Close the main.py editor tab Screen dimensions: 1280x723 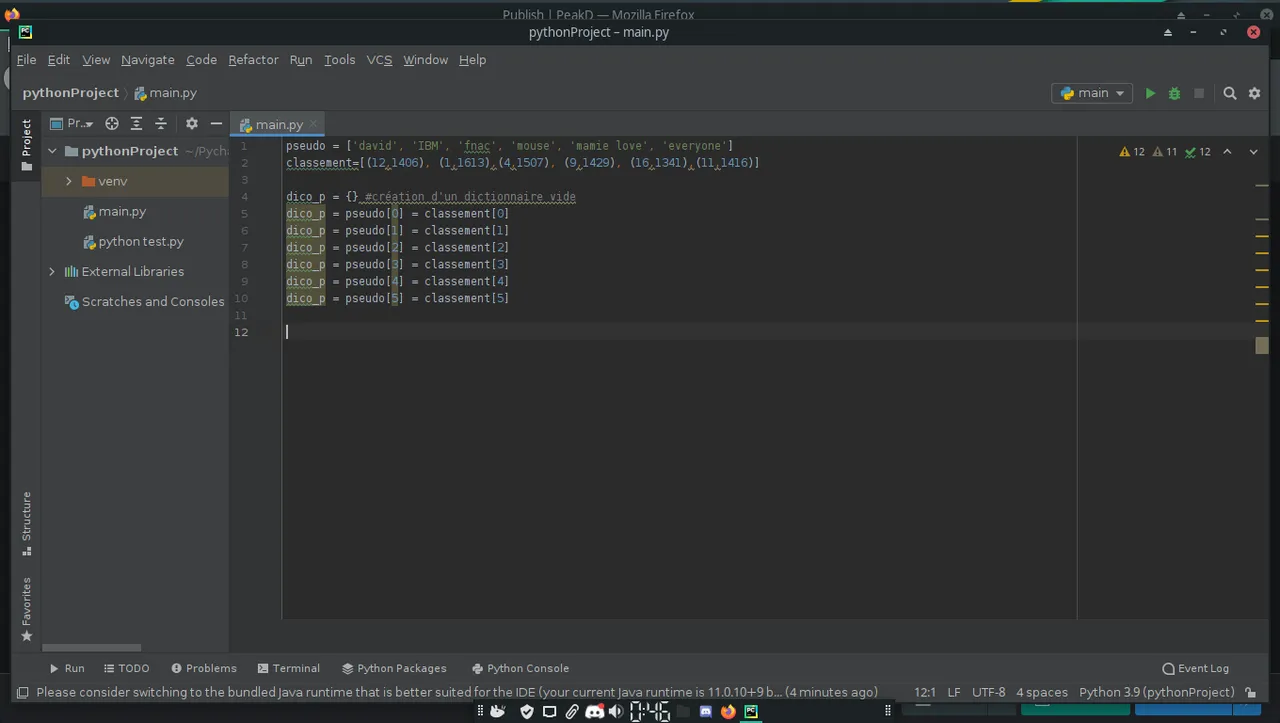click(x=313, y=124)
